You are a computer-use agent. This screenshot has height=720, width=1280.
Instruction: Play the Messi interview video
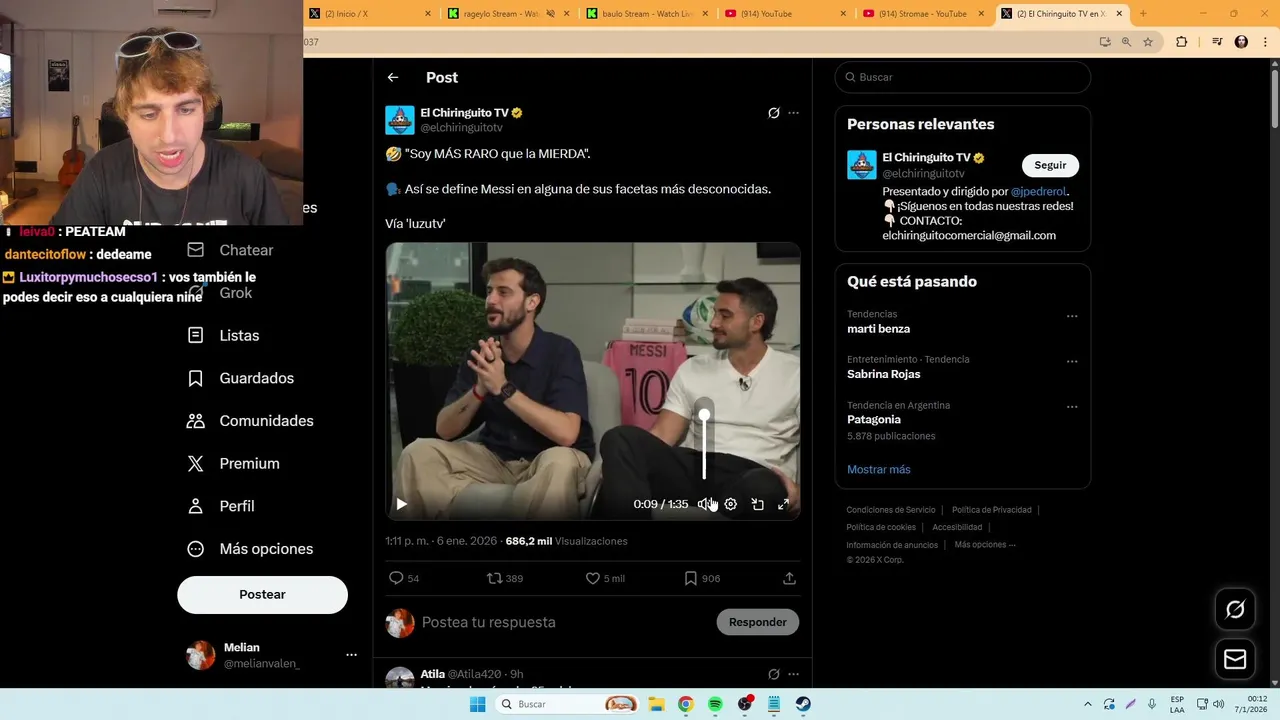click(x=401, y=504)
